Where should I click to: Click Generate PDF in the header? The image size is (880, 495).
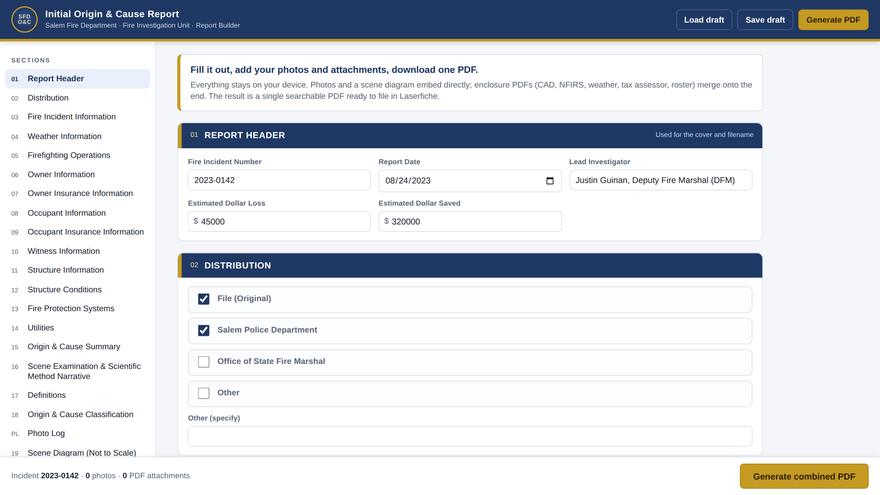pos(833,20)
